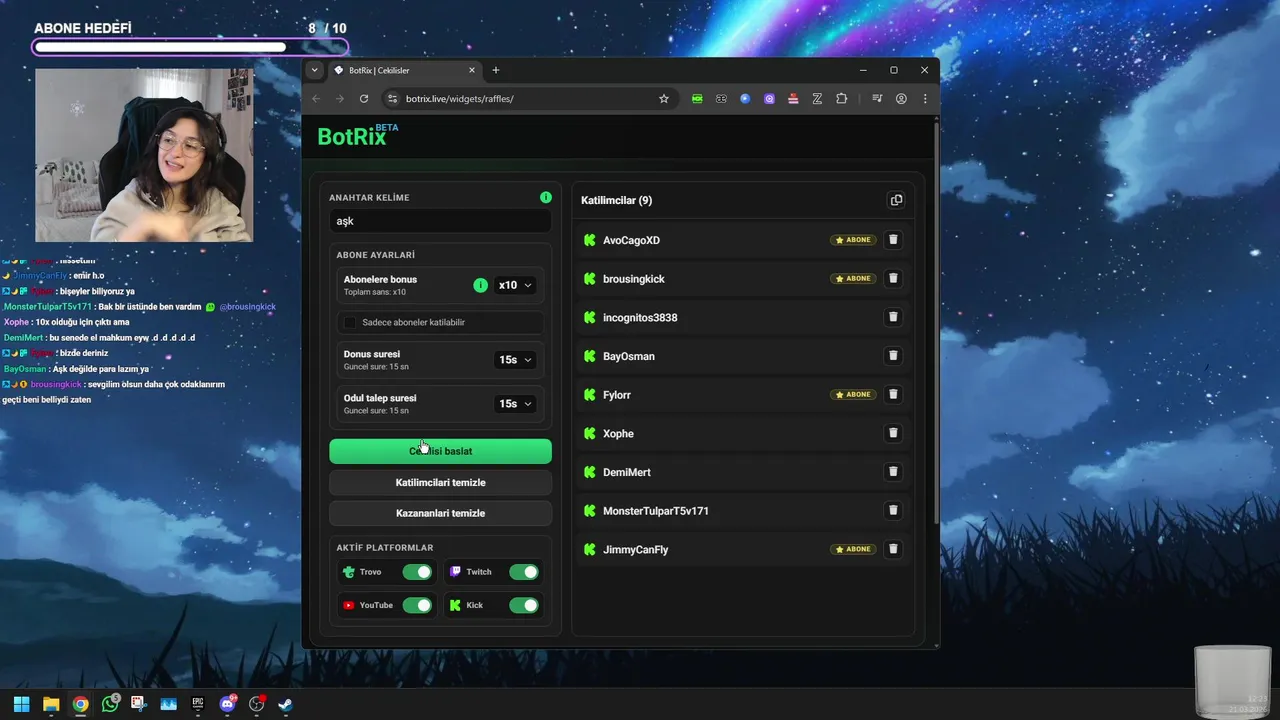Screen dimensions: 1280x720
Task: Open OBS Studio from the taskbar
Action: pos(256,704)
